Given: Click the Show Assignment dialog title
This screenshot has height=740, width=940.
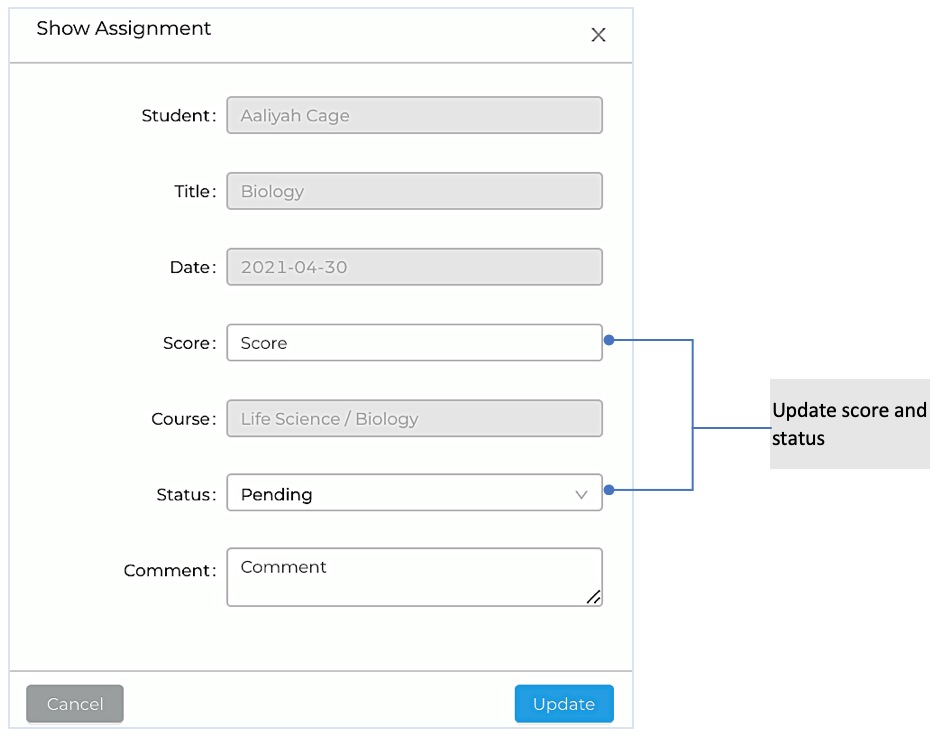Looking at the screenshot, I should 124,29.
